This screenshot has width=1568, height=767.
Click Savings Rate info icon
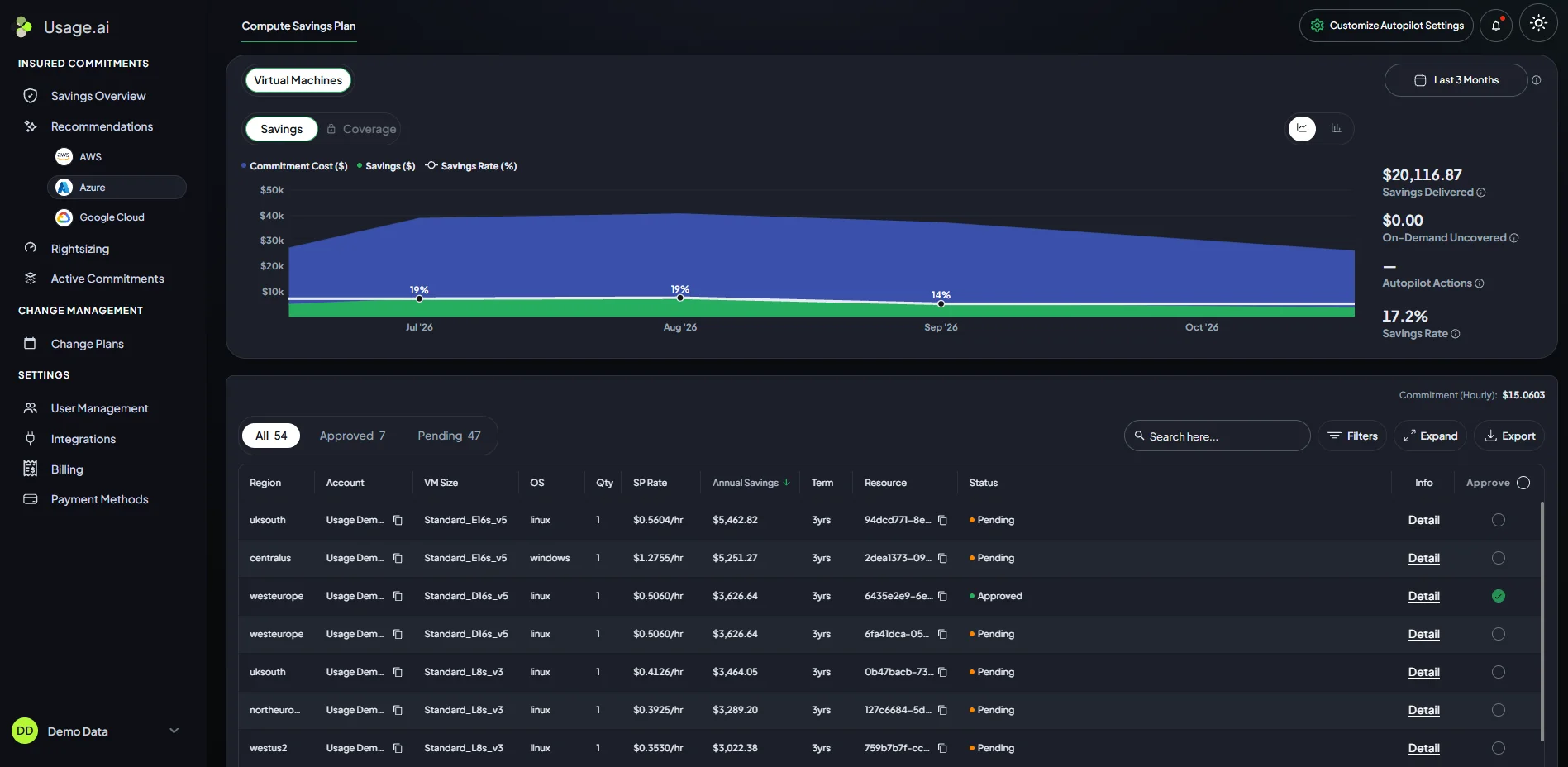pyautogui.click(x=1456, y=334)
